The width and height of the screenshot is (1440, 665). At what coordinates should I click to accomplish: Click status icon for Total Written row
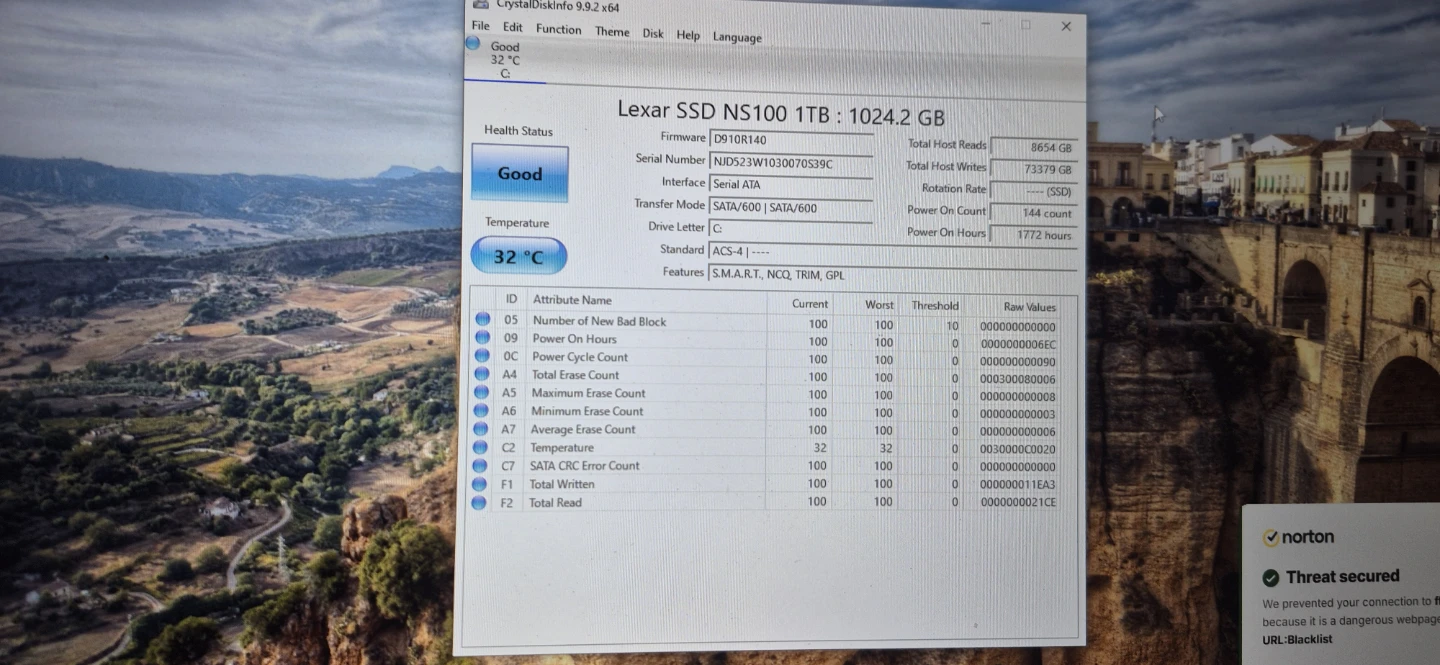[480, 483]
